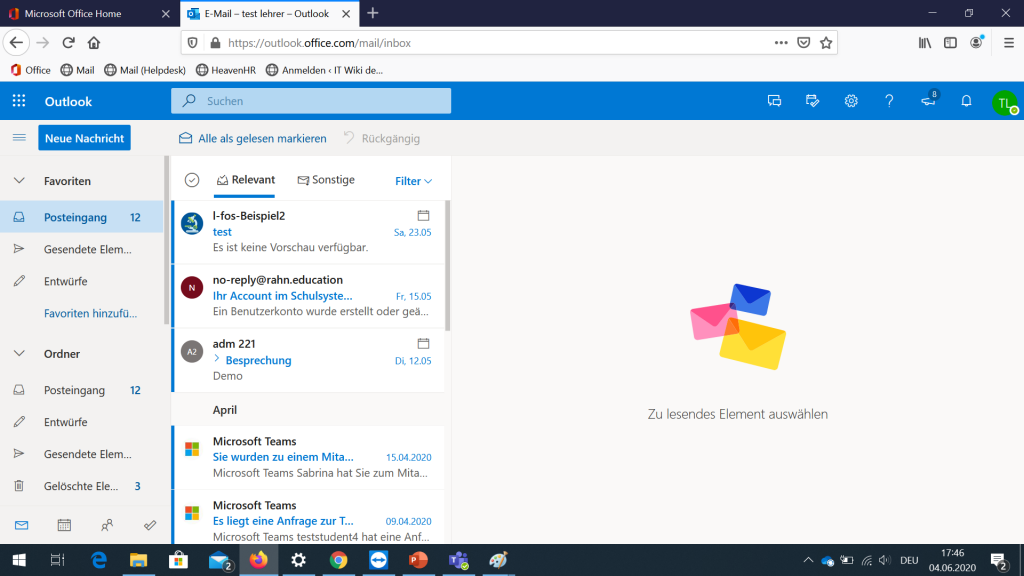Bookmark this page with the star

tap(826, 43)
